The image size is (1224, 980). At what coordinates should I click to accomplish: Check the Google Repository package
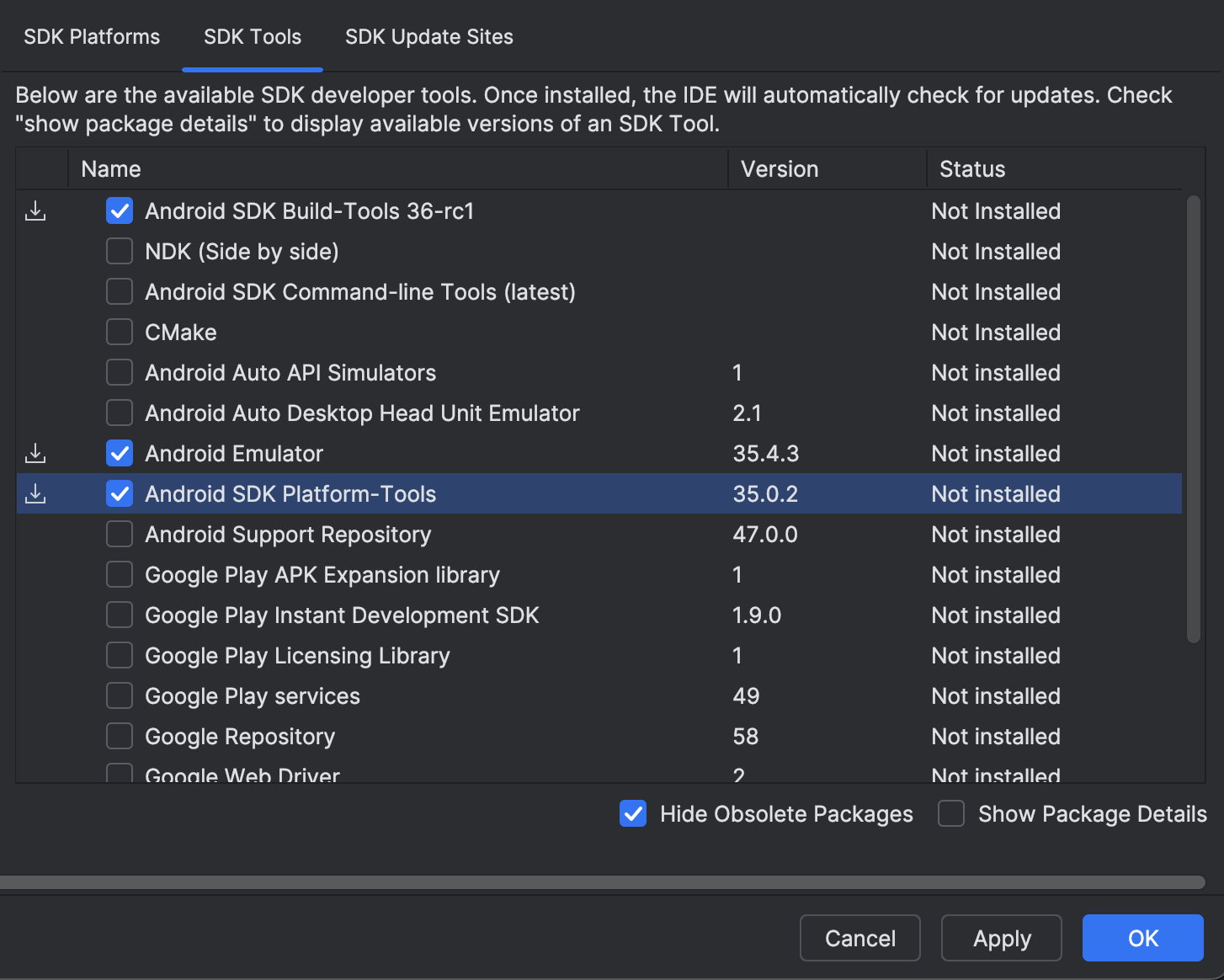point(119,736)
